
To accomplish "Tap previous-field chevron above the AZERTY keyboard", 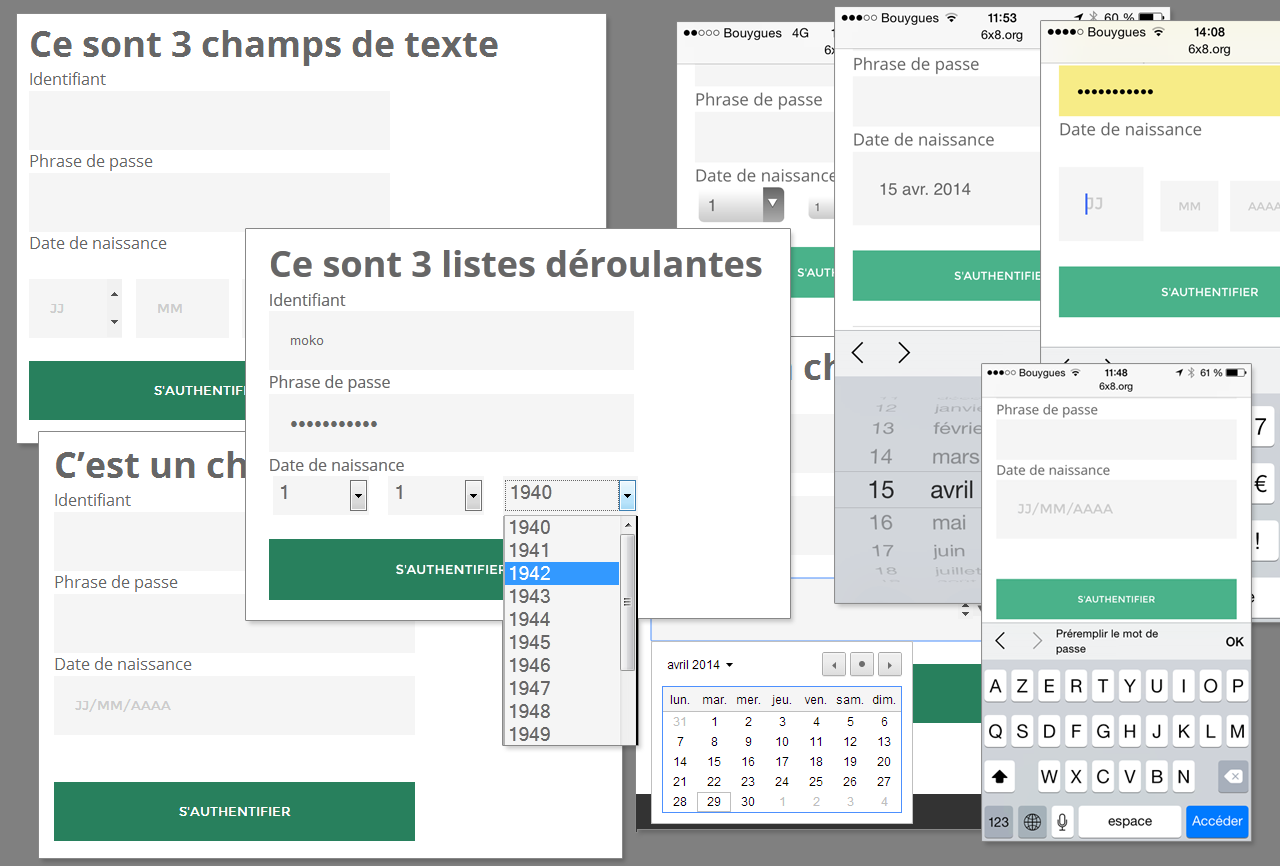I will point(1000,641).
